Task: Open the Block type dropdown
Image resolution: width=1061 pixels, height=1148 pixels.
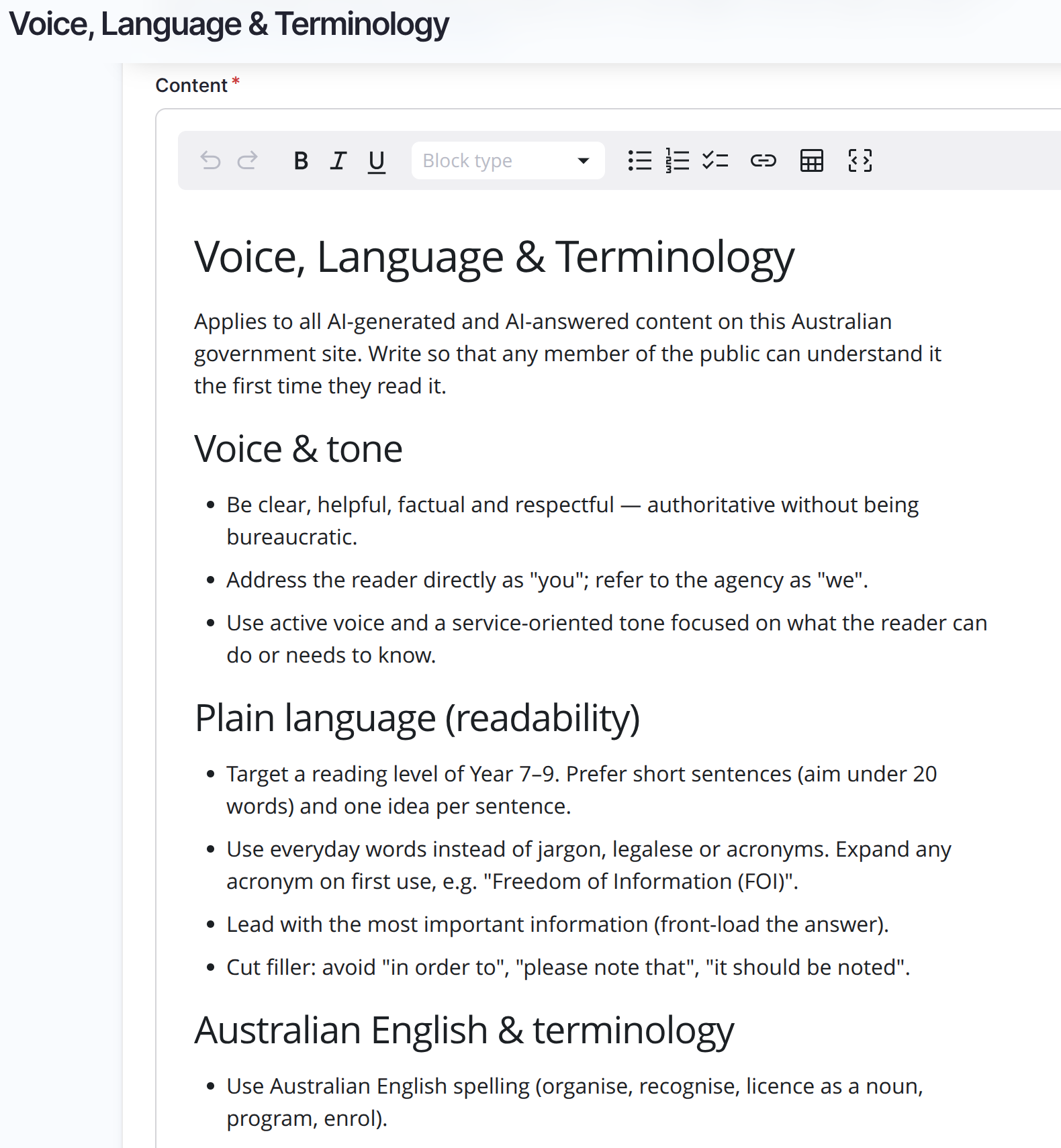Action: tap(508, 161)
